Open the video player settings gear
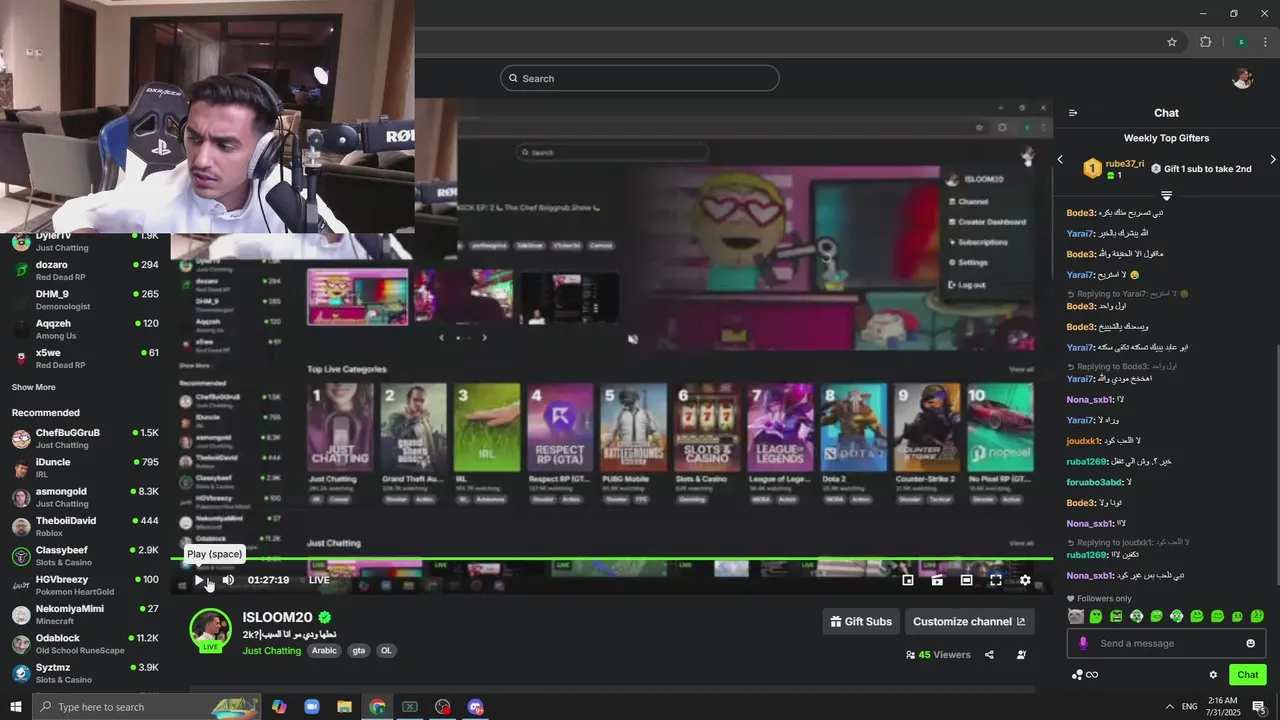Image resolution: width=1280 pixels, height=720 pixels. 1025,580
